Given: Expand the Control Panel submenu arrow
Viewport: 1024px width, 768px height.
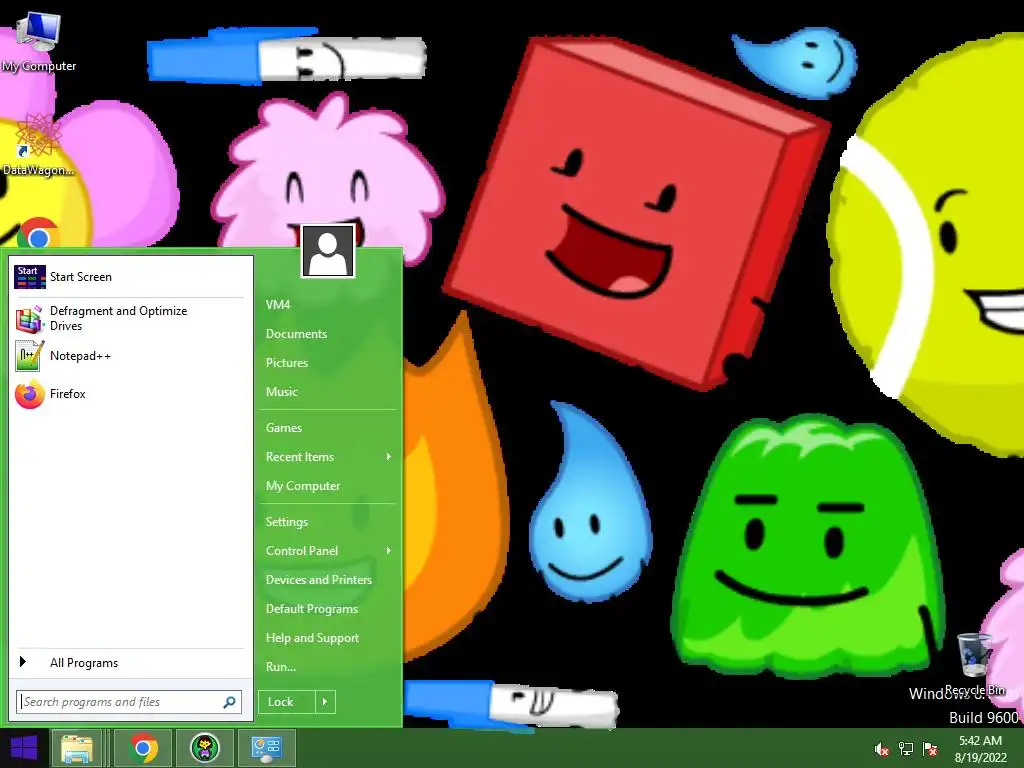Looking at the screenshot, I should point(389,551).
